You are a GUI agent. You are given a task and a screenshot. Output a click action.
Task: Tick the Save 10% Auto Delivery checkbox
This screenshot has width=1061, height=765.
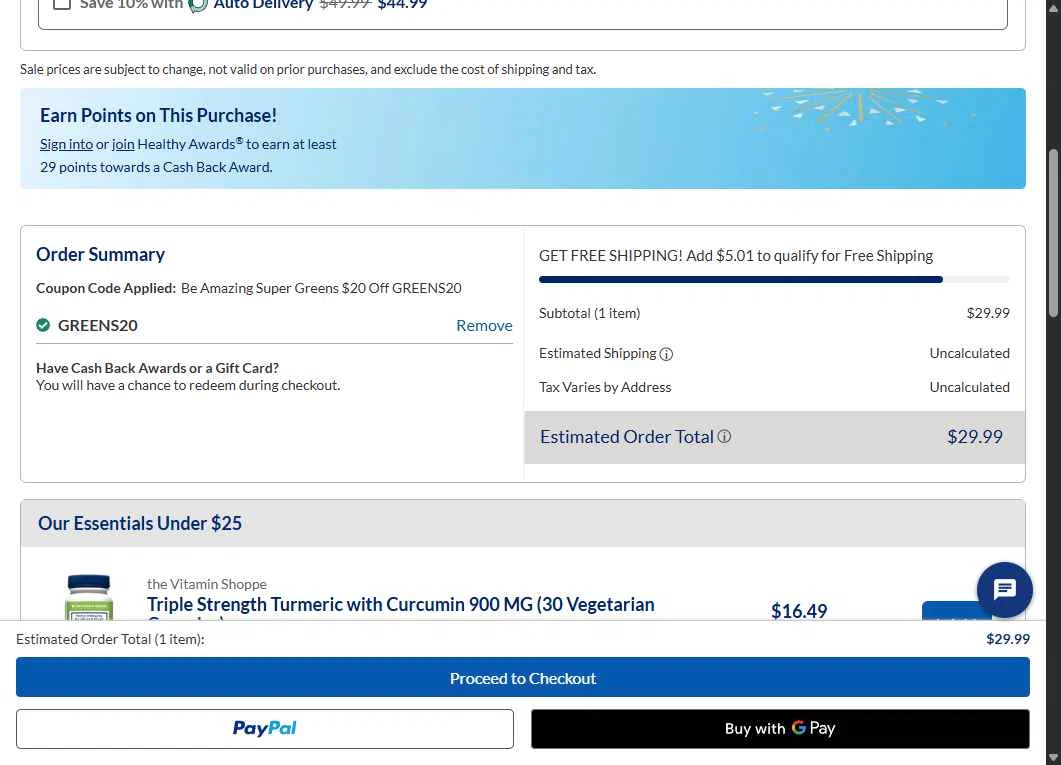(x=62, y=4)
